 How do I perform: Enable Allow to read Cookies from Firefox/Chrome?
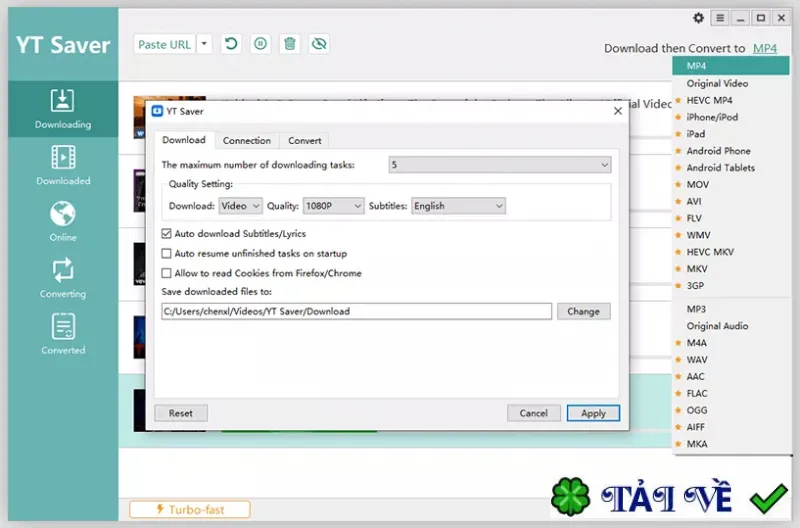tap(166, 273)
